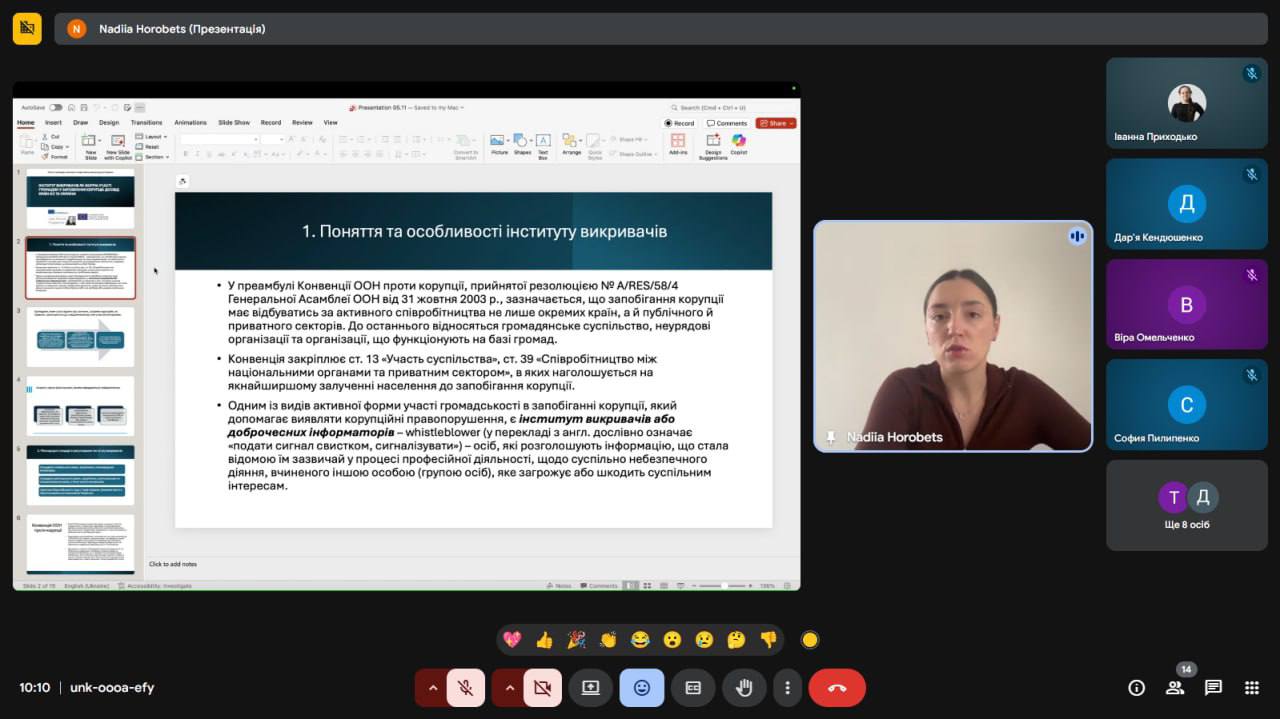The image size is (1280, 719).
Task: Change the emoji skin tone swatch
Action: [810, 640]
